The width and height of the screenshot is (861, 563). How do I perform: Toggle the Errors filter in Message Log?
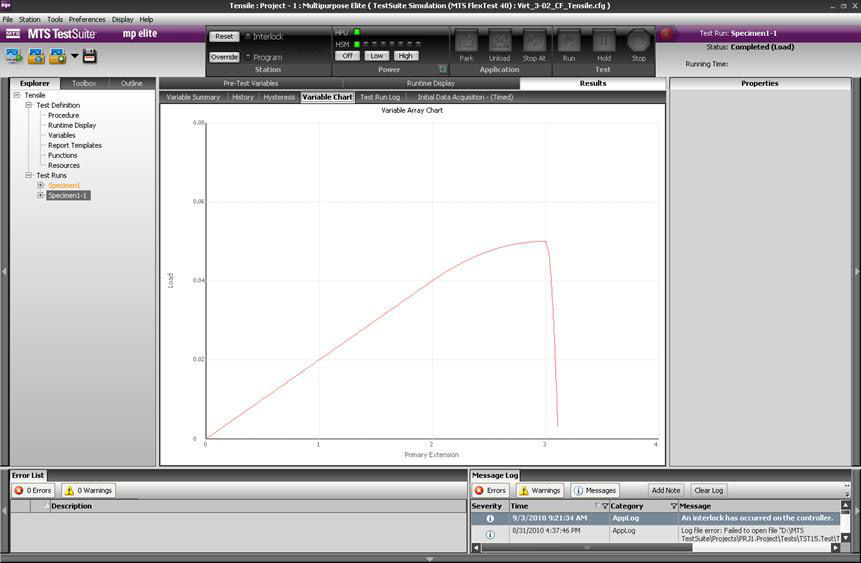490,490
